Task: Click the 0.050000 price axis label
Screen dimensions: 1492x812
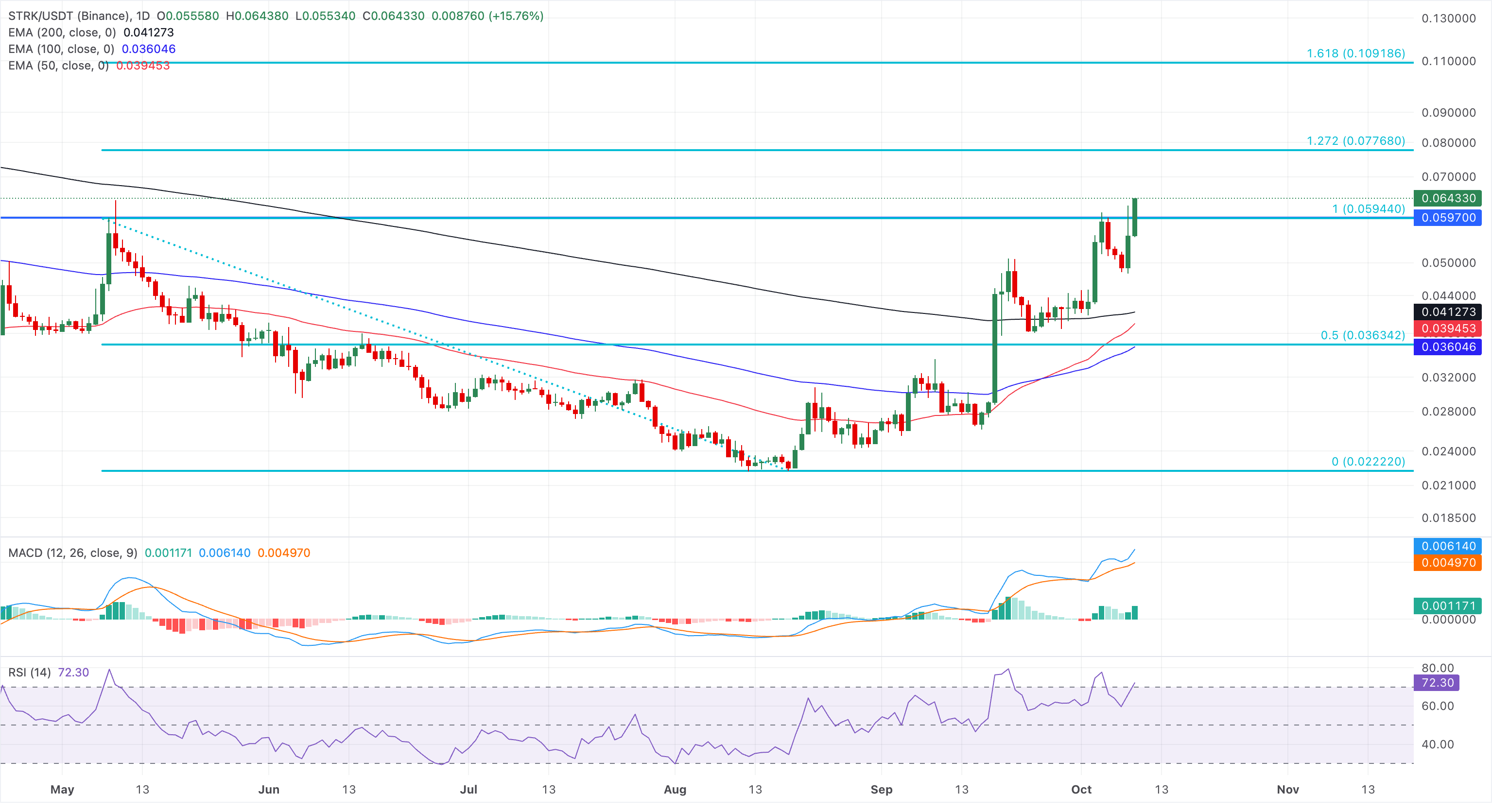Action: [x=1449, y=263]
